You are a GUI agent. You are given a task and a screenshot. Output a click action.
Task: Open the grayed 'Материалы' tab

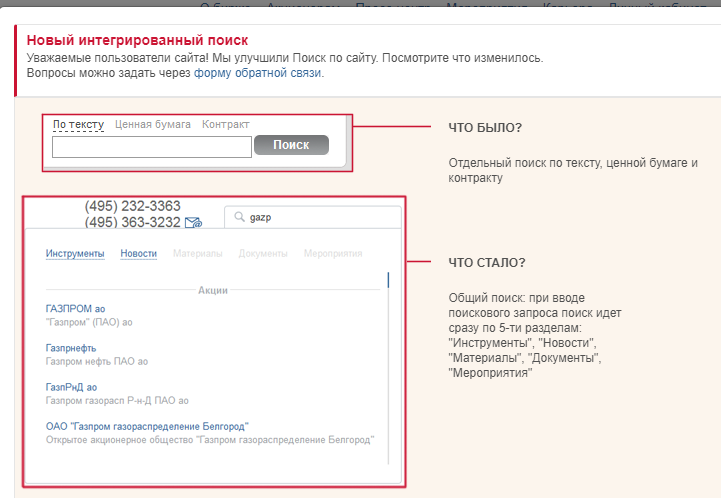(198, 253)
